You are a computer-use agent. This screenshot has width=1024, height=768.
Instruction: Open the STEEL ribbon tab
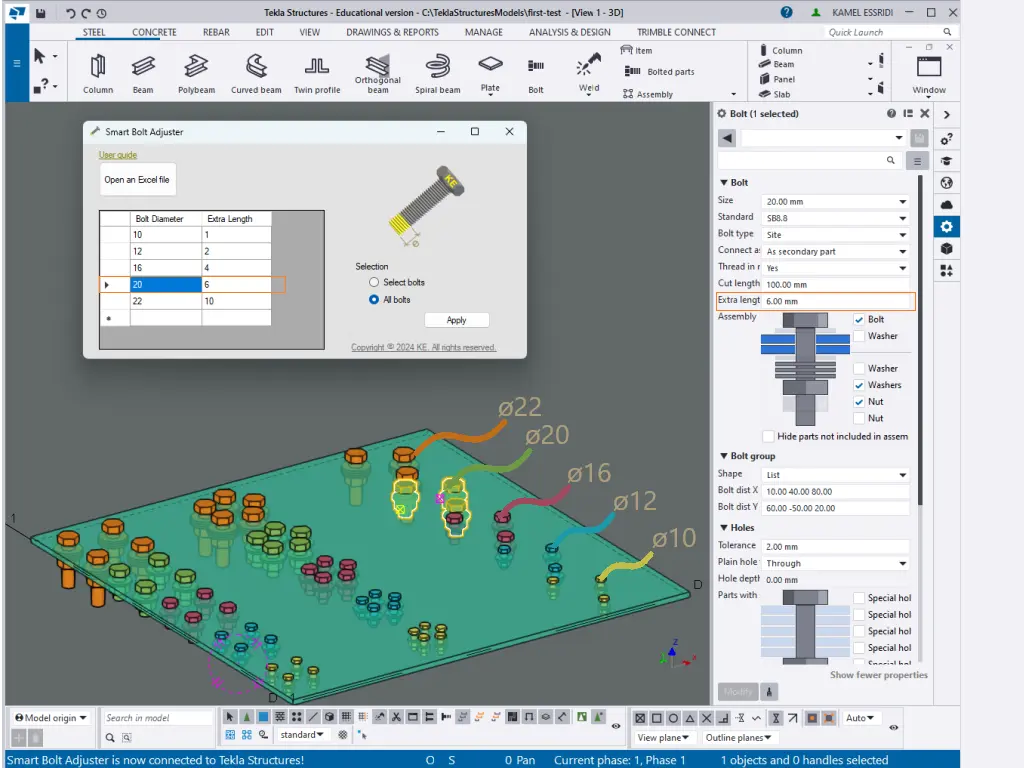click(93, 32)
